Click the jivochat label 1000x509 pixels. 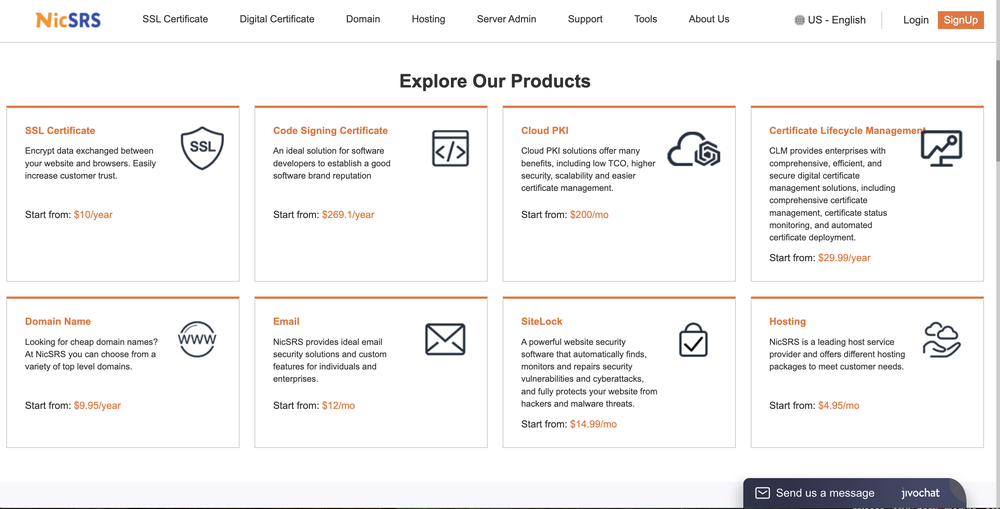click(920, 493)
